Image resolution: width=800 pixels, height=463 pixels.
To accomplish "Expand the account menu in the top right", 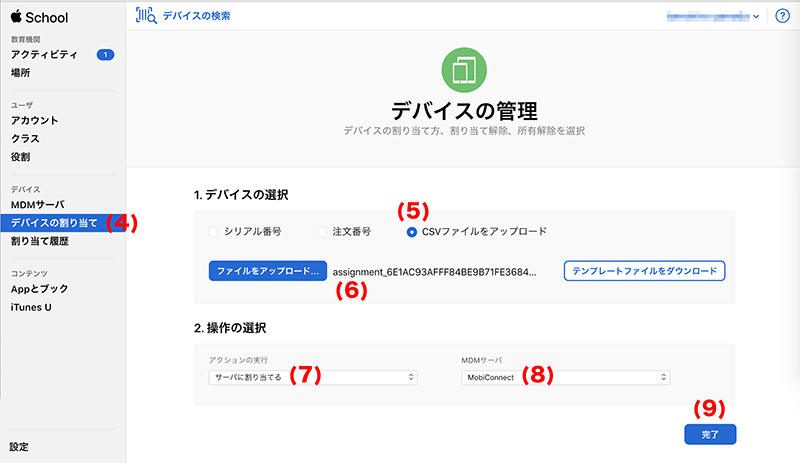I will 713,16.
